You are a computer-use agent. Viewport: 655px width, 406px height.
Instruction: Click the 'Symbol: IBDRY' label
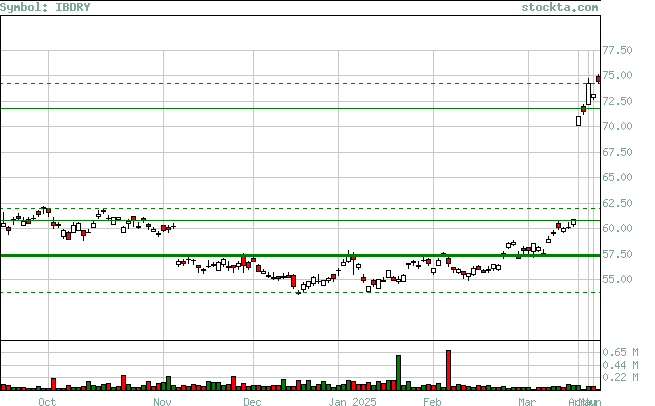pyautogui.click(x=45, y=7)
